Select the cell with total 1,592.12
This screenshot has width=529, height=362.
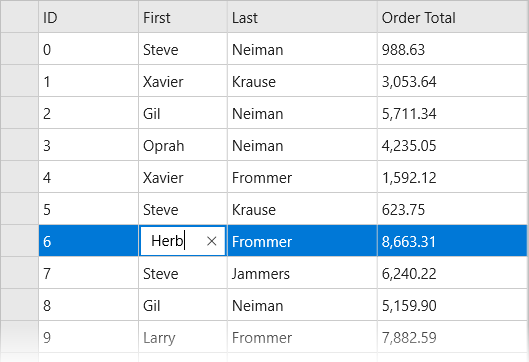452,177
